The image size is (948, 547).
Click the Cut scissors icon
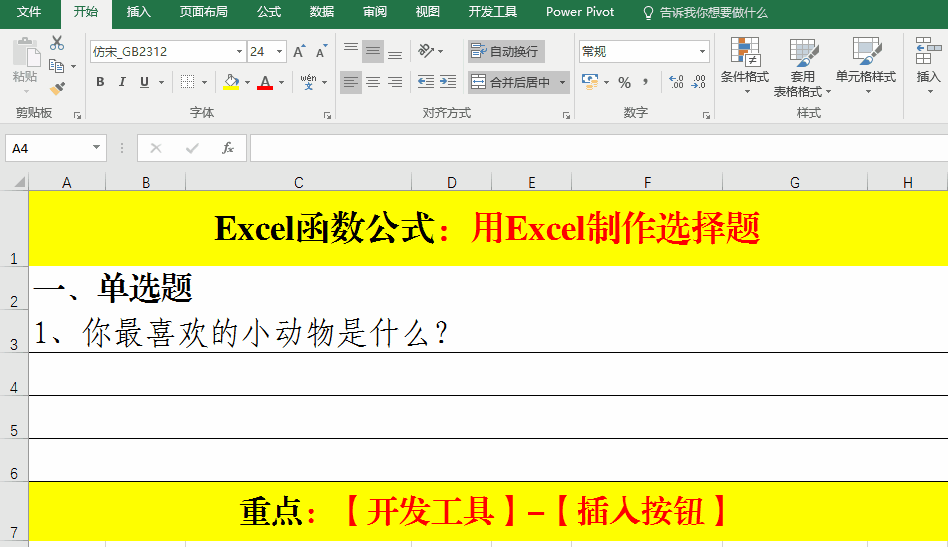[x=57, y=43]
